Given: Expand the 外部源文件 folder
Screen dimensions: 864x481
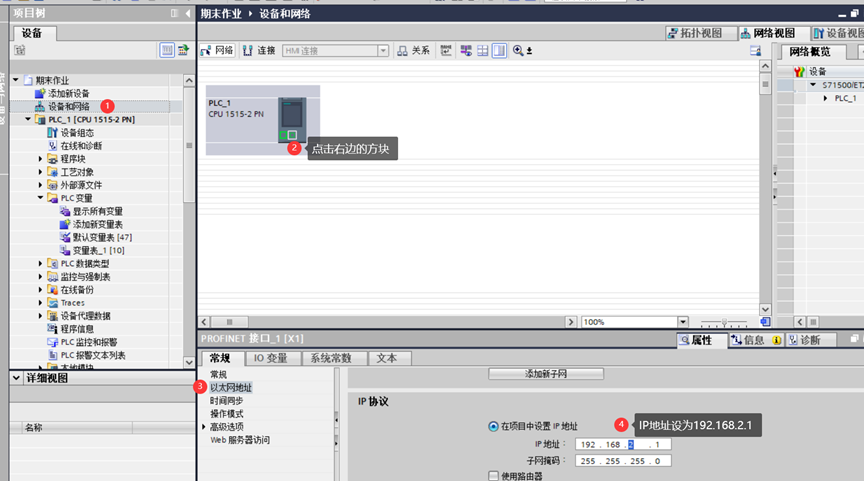Looking at the screenshot, I should (40, 185).
